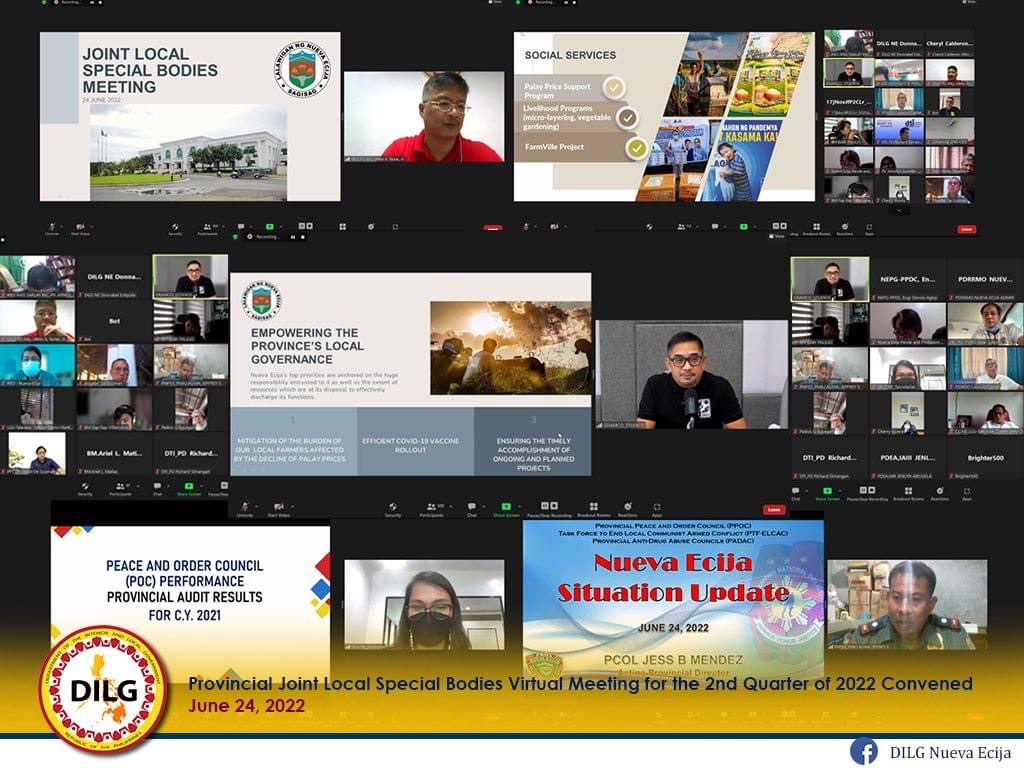Expand mute options arrow in Empowering Governance window
Viewport: 1024px width, 768px height.
point(255,506)
